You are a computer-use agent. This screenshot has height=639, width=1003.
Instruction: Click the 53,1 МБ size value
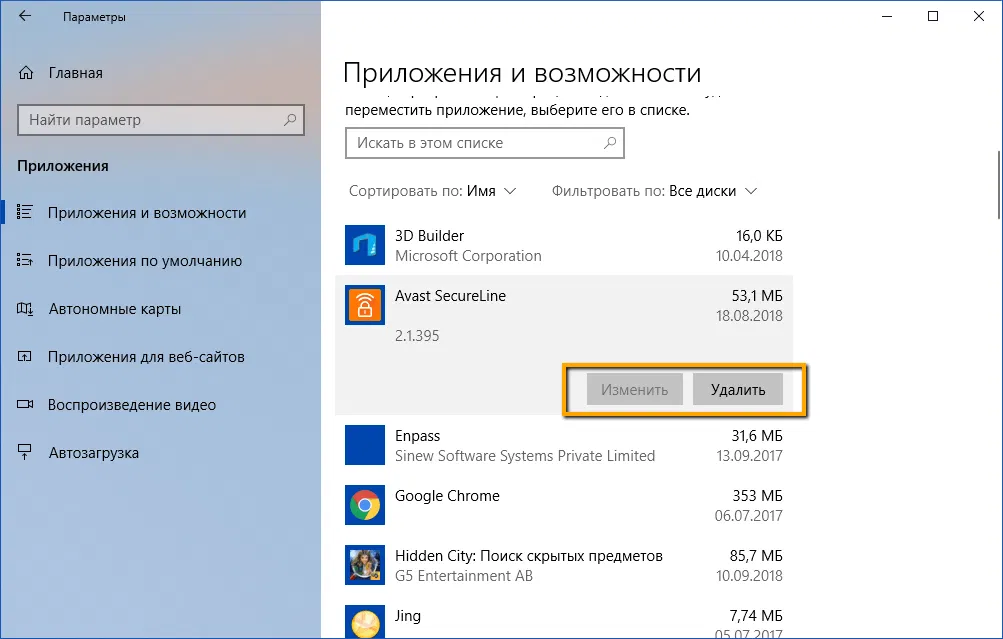(757, 296)
